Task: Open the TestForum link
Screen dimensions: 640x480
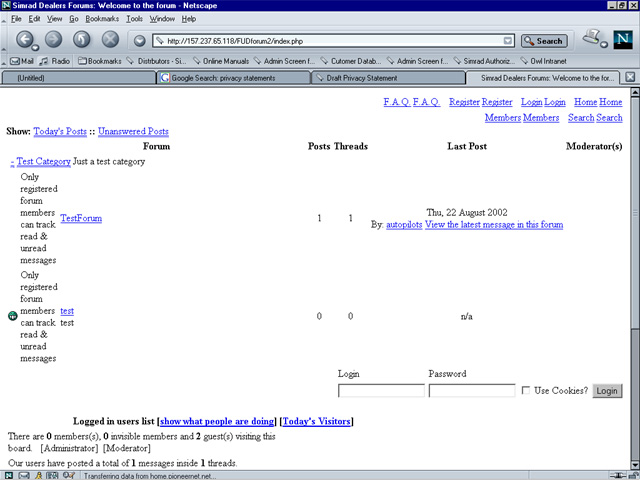Action: click(81, 218)
